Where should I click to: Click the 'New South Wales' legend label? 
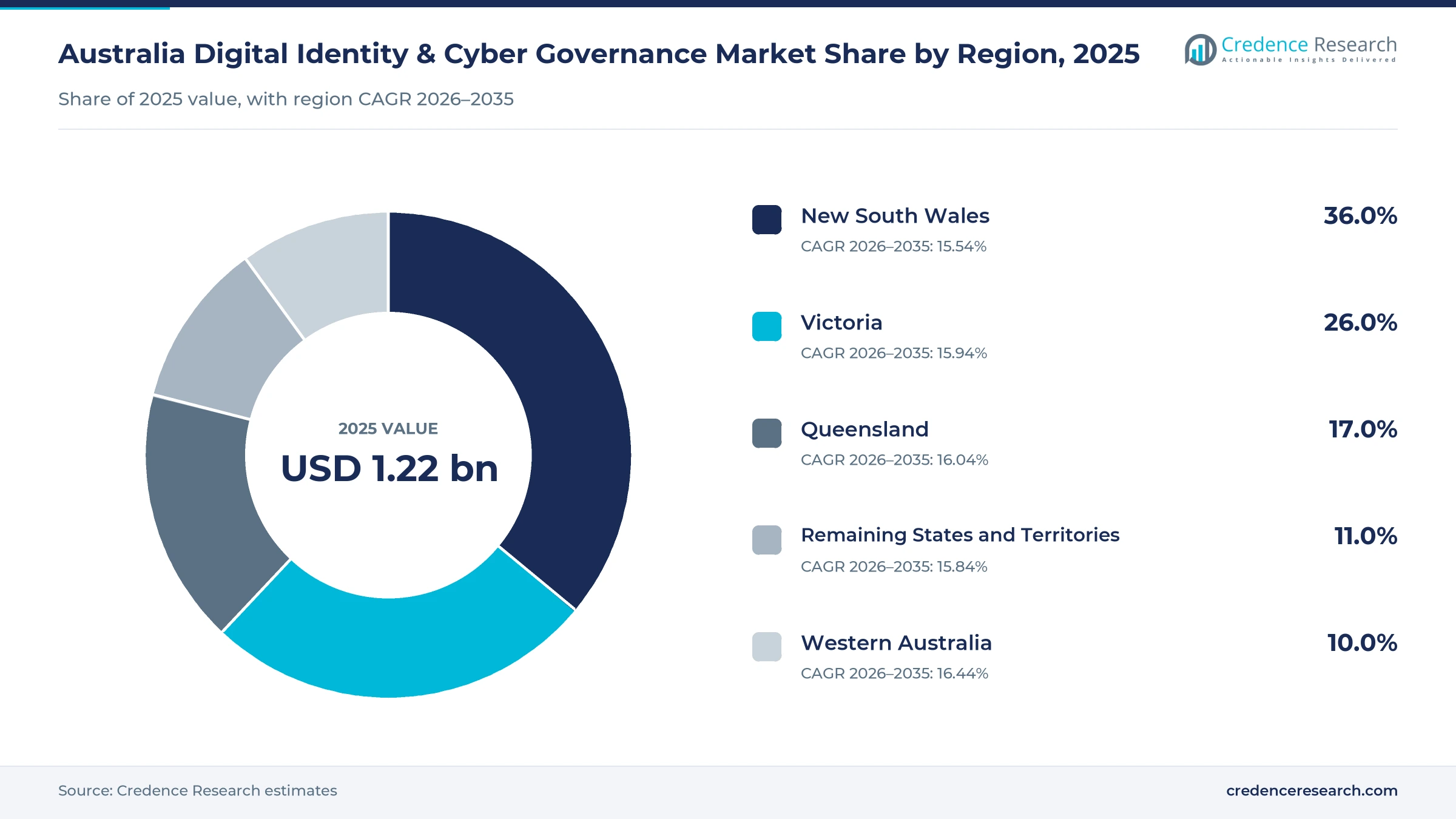pos(895,216)
